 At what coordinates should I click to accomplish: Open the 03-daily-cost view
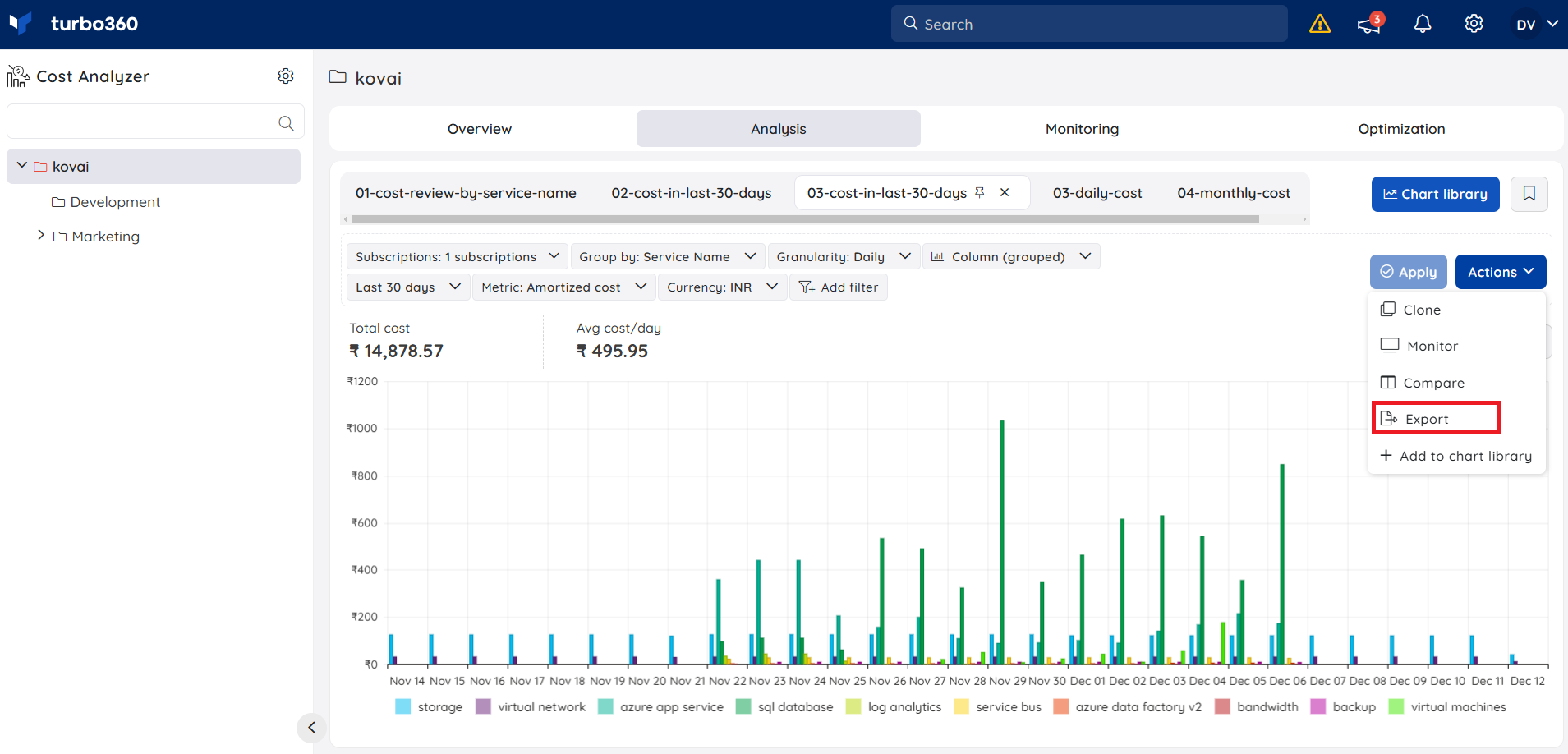point(1097,193)
